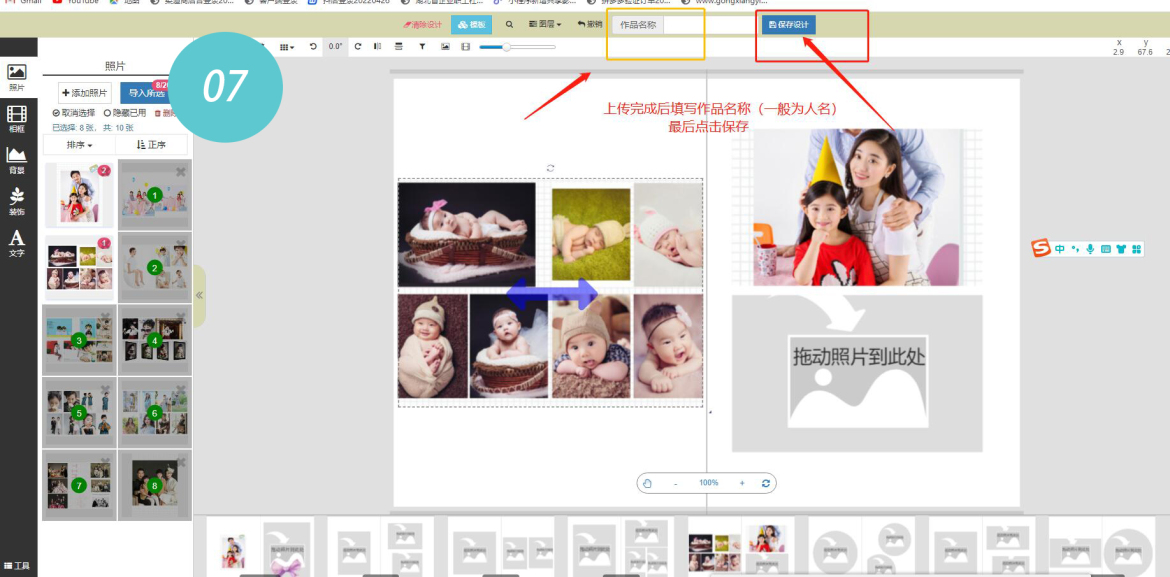
Task: Select the 文字 (text) tool
Action: click(16, 242)
